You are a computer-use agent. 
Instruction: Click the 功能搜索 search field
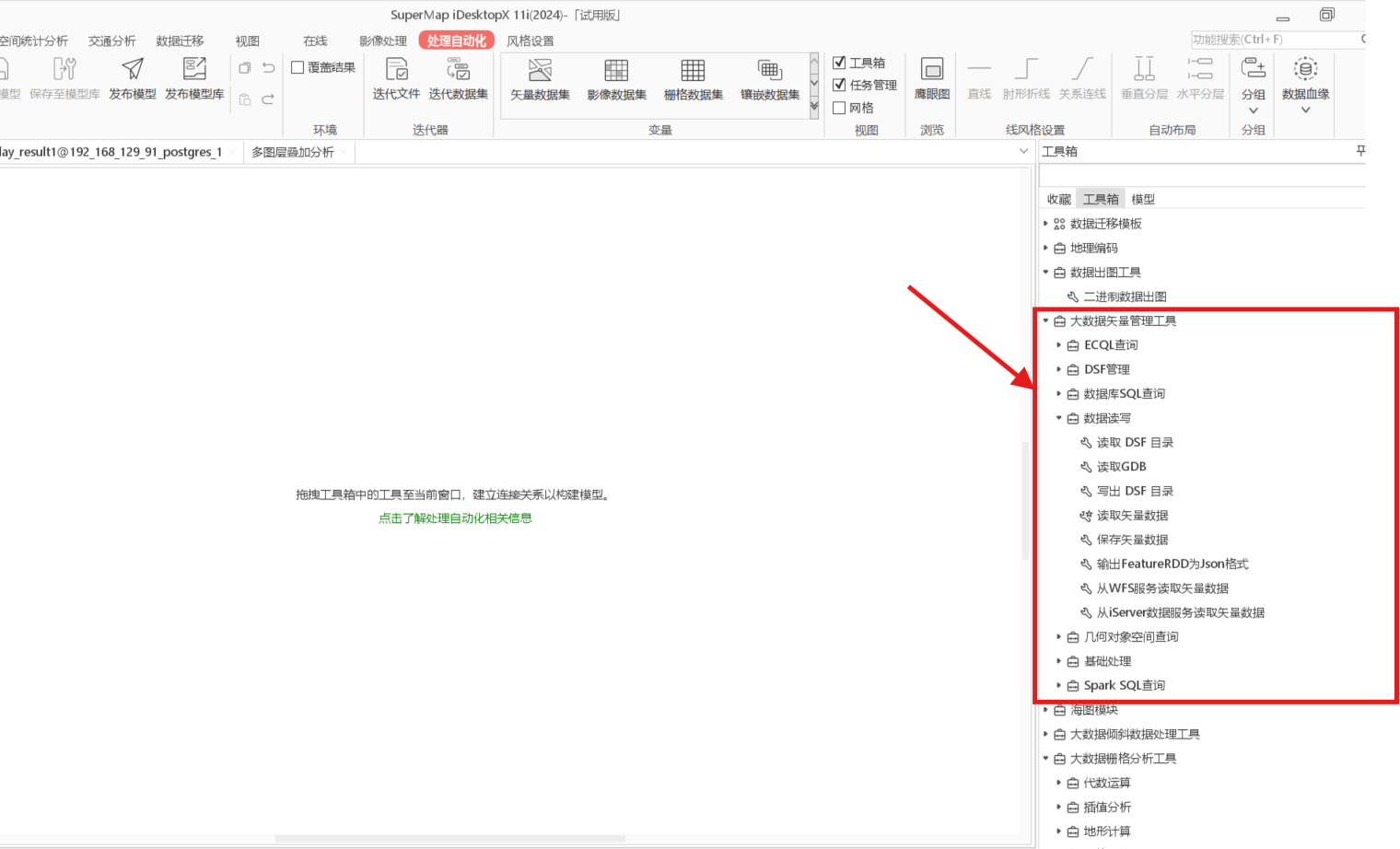pos(1276,40)
